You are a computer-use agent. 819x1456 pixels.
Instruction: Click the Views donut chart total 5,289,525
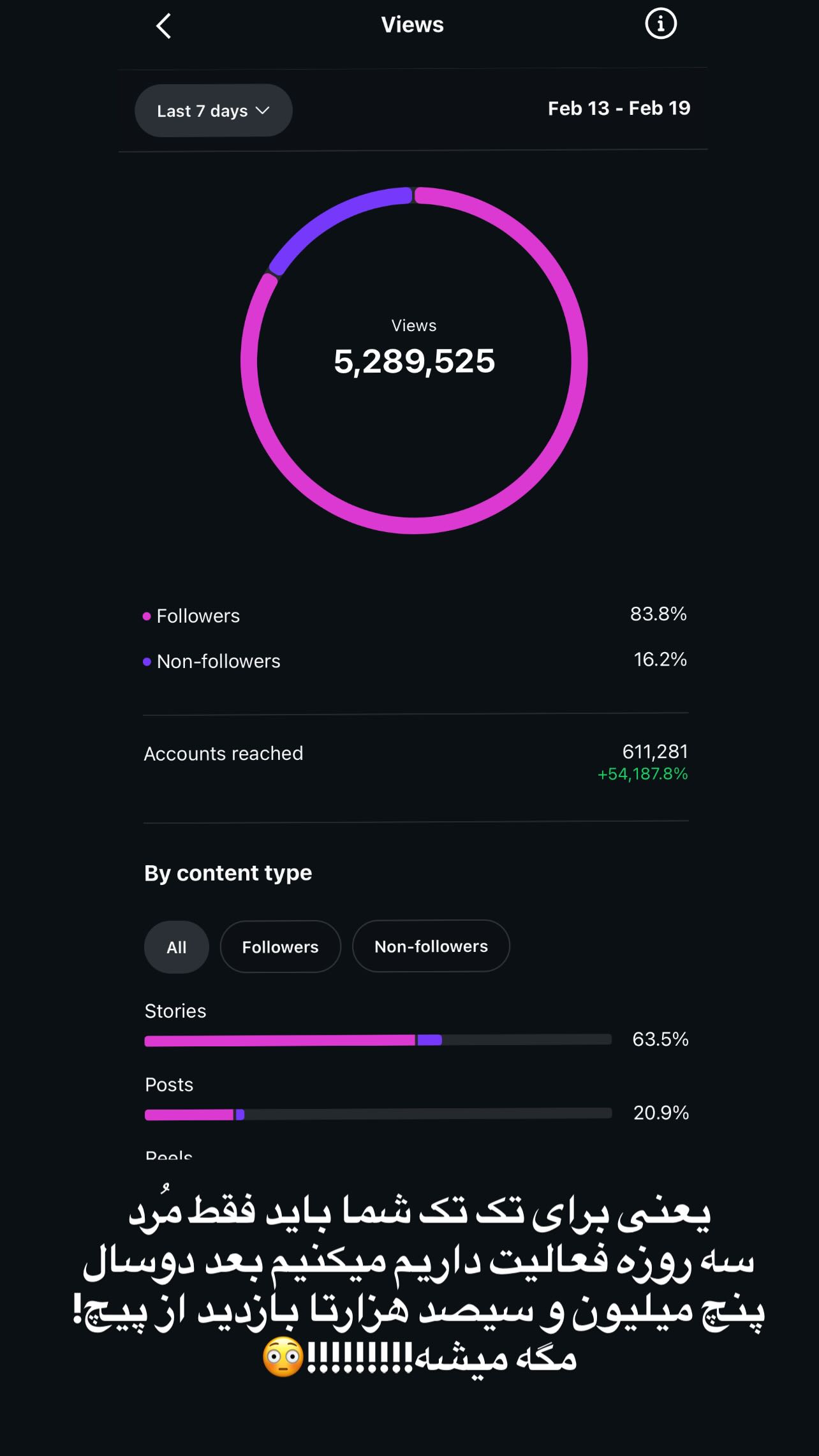point(414,361)
